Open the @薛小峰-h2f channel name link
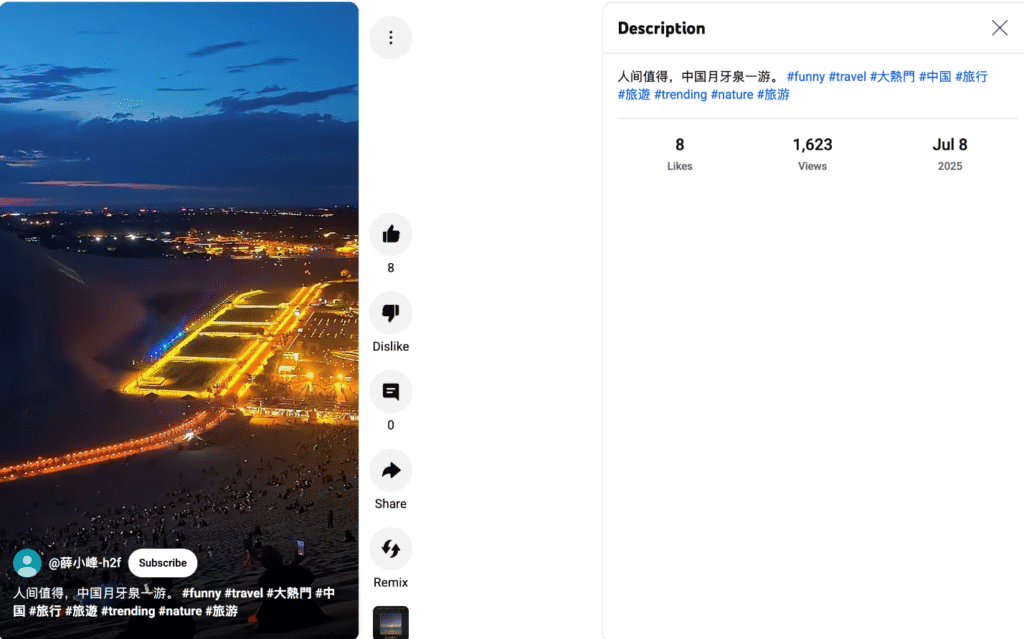1024x639 pixels. pos(85,563)
